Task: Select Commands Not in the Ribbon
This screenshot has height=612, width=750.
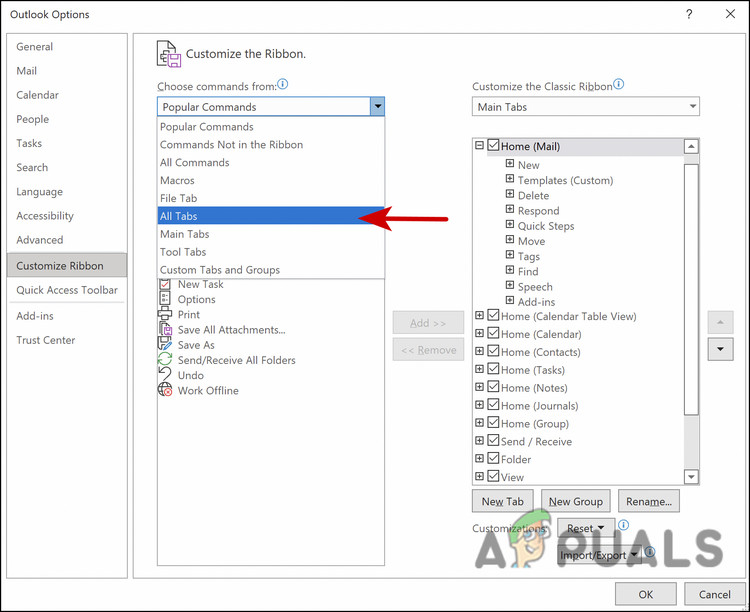Action: coord(271,145)
